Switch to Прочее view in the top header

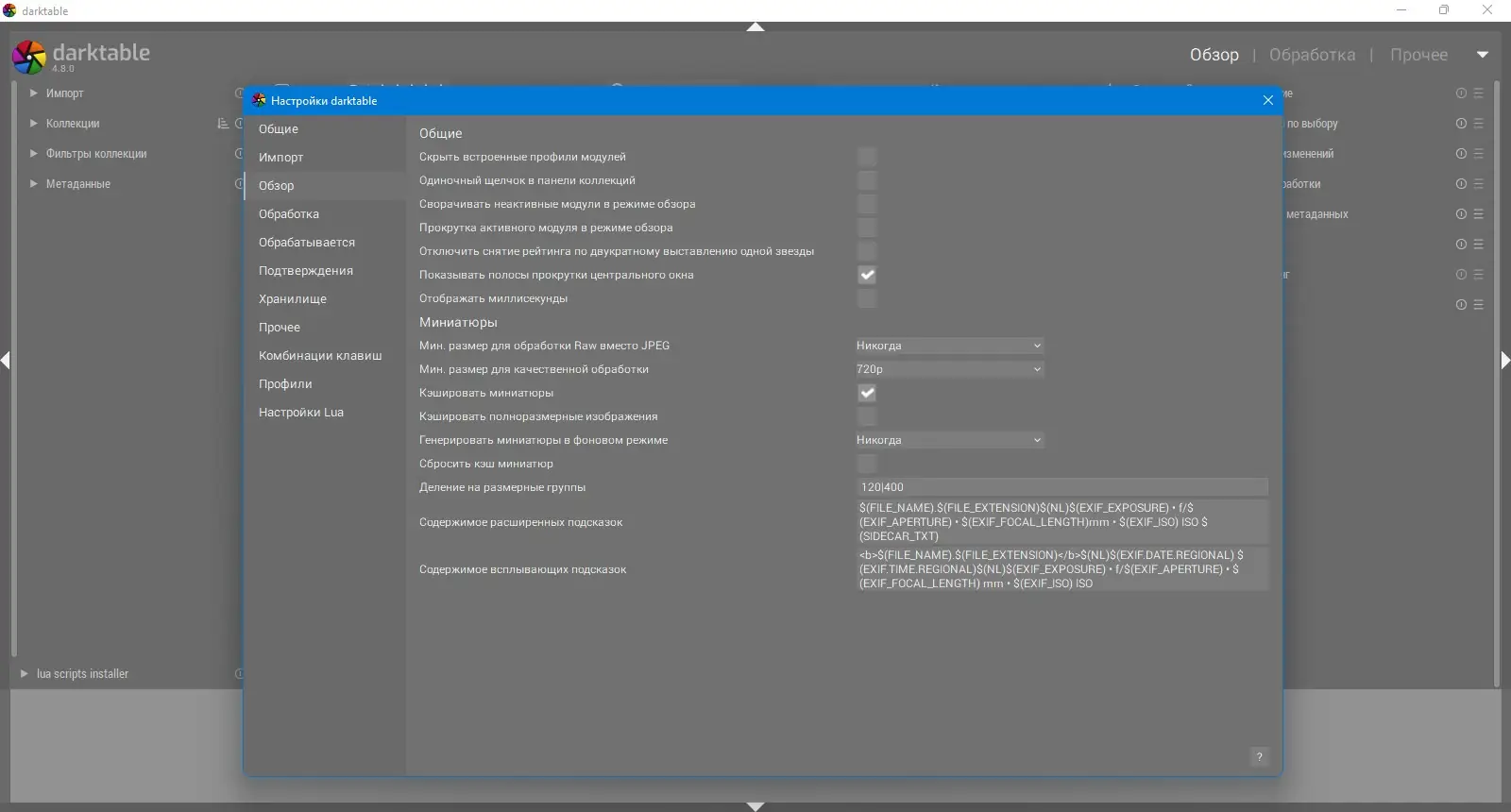pyautogui.click(x=1418, y=55)
